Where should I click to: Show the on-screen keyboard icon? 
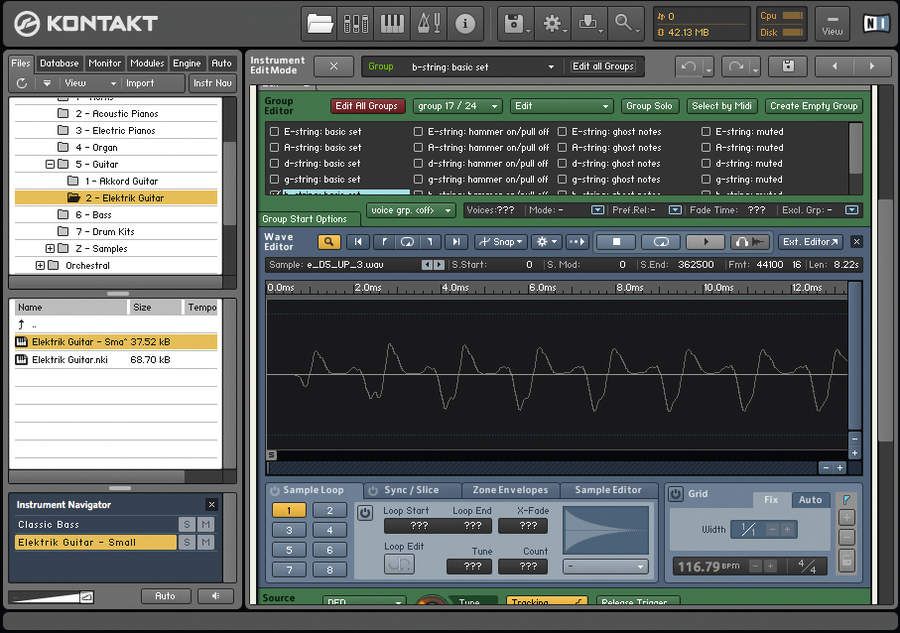(392, 24)
